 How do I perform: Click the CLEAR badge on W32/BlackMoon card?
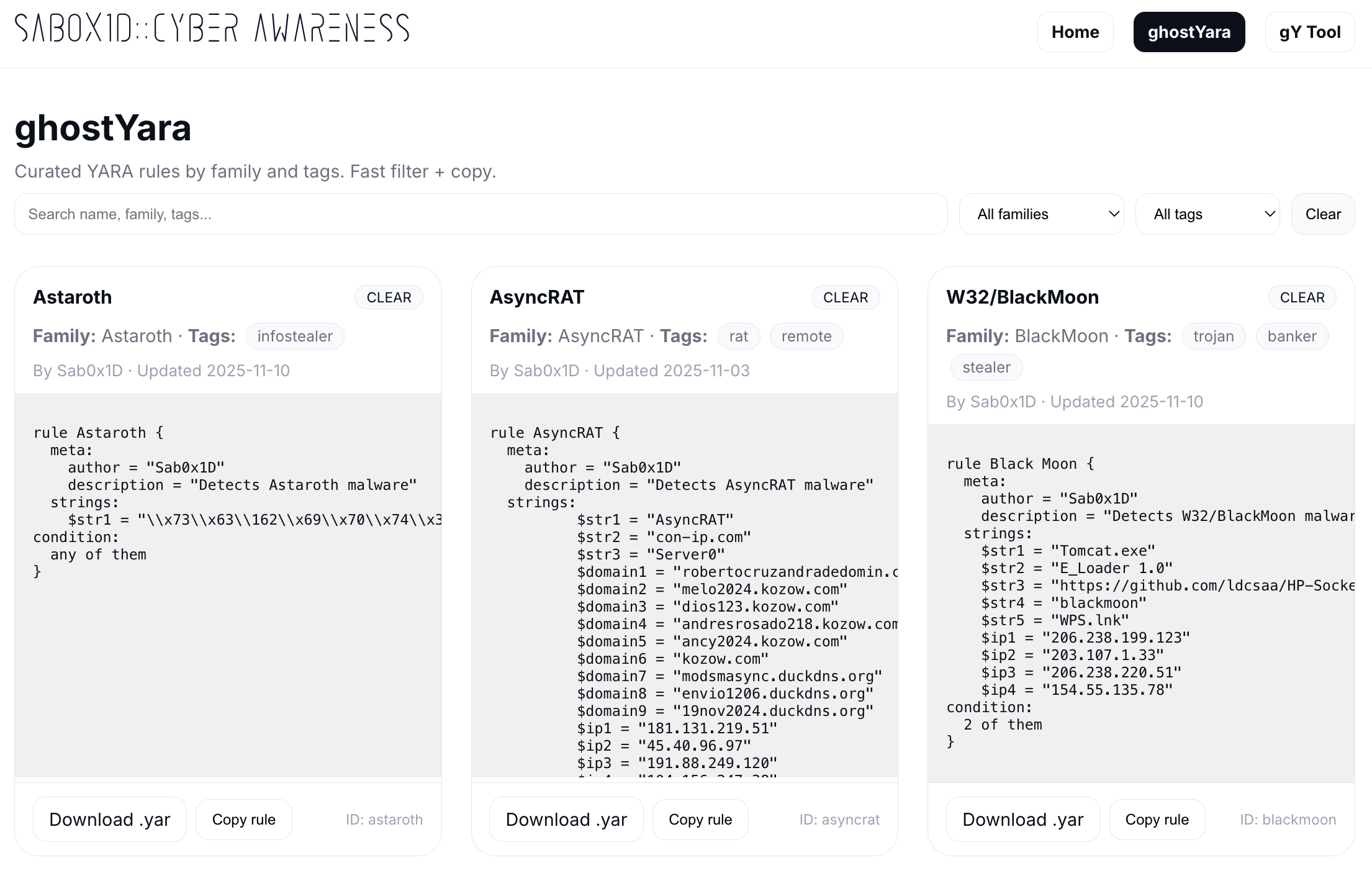point(1302,297)
